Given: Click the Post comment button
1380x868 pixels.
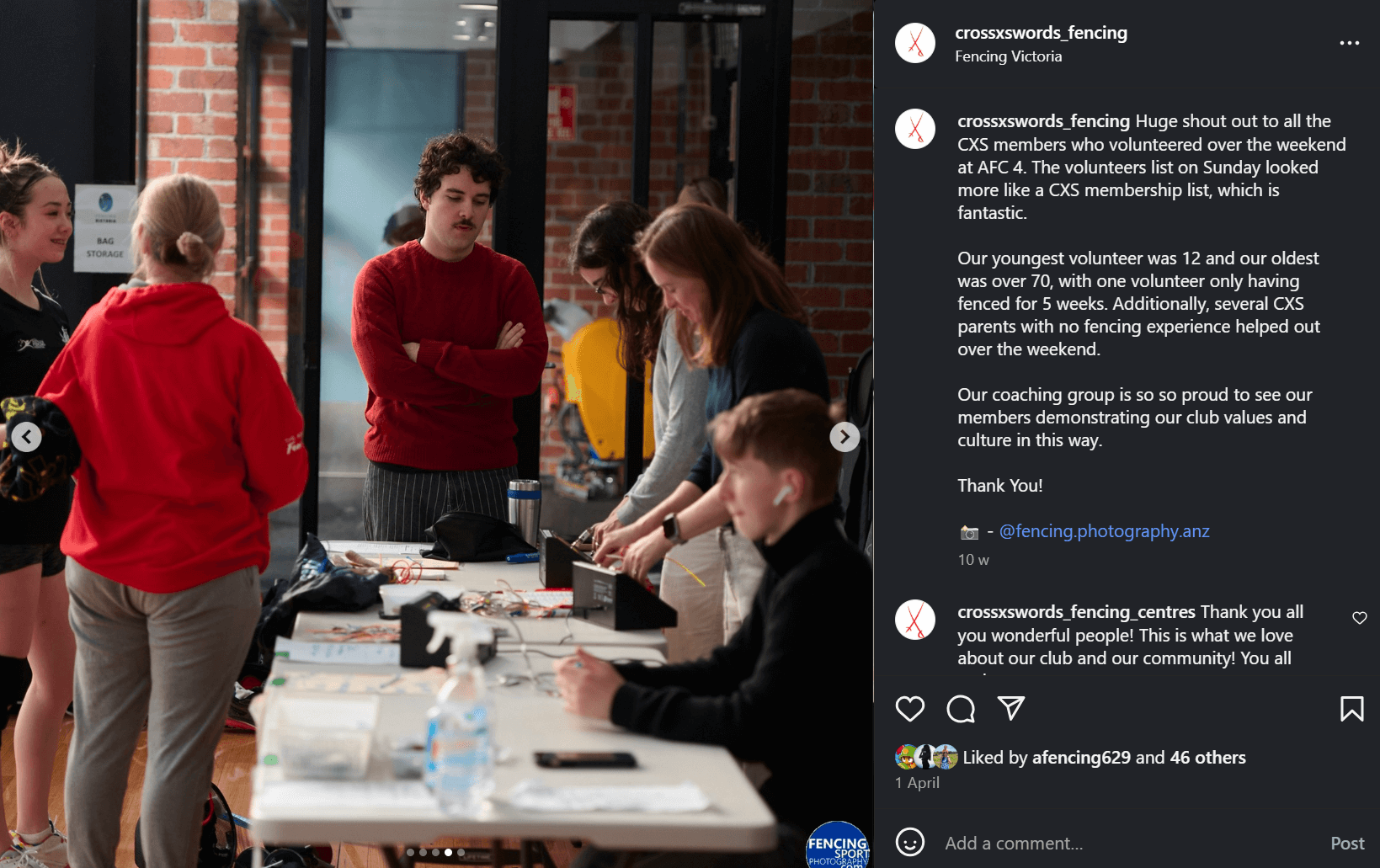Looking at the screenshot, I should pos(1347,843).
